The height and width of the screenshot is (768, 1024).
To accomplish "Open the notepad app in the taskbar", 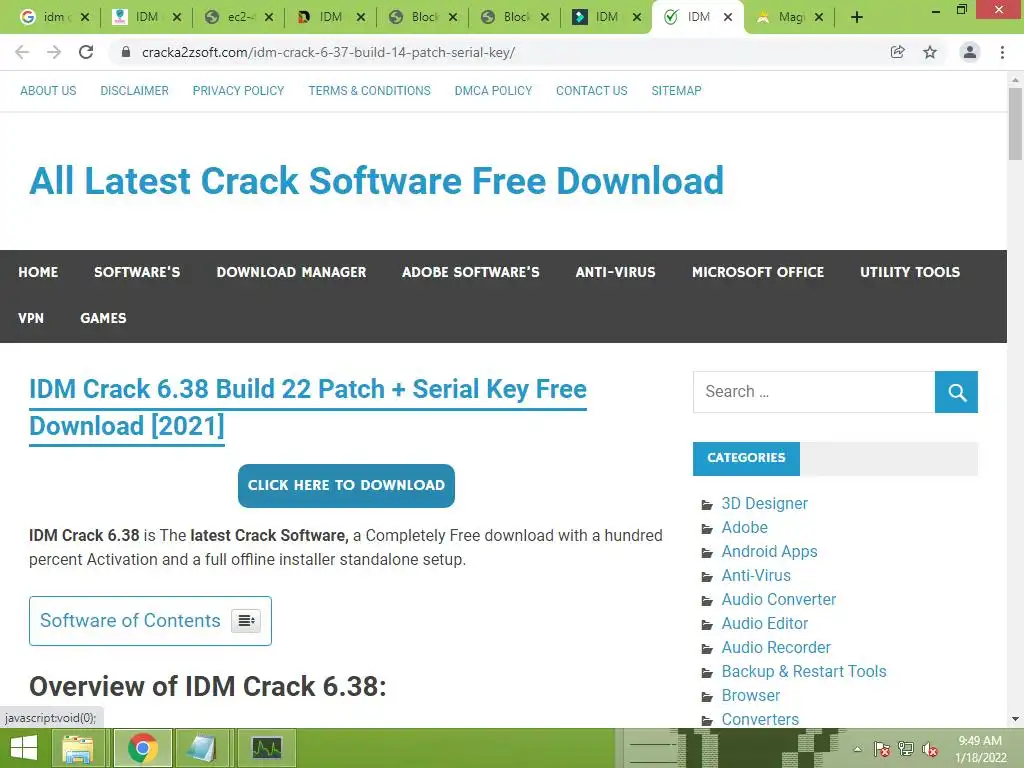I will 202,748.
